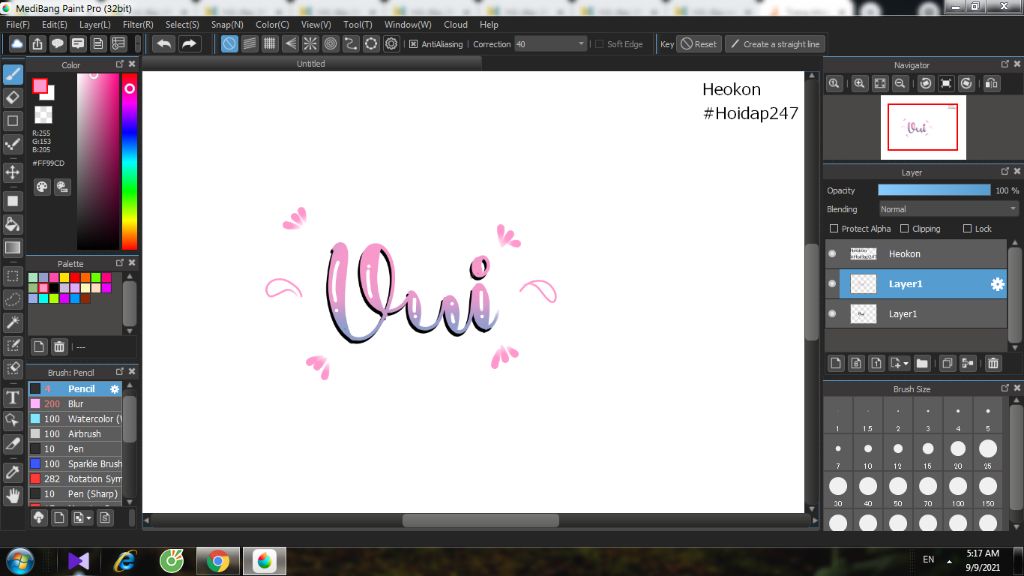Select the Sparkle Brush

[x=75, y=464]
